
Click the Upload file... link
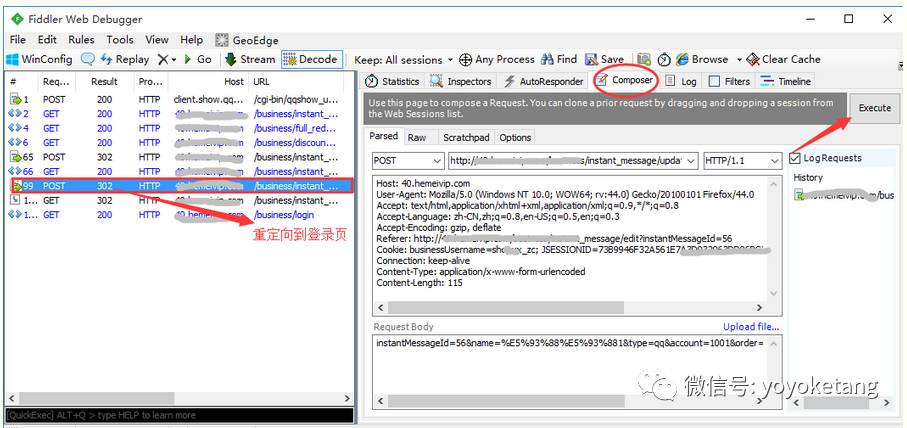(x=751, y=327)
